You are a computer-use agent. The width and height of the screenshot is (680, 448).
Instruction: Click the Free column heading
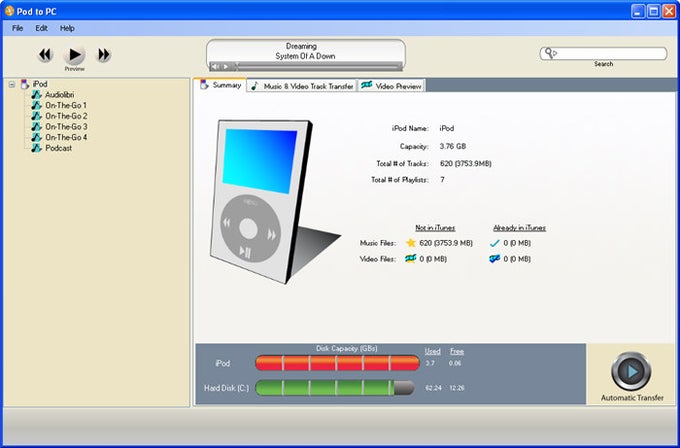(x=457, y=351)
